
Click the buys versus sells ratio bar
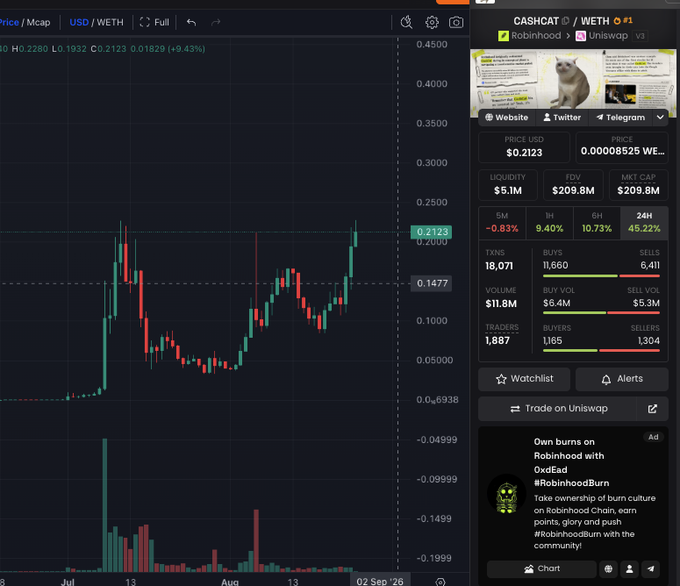[x=601, y=276]
